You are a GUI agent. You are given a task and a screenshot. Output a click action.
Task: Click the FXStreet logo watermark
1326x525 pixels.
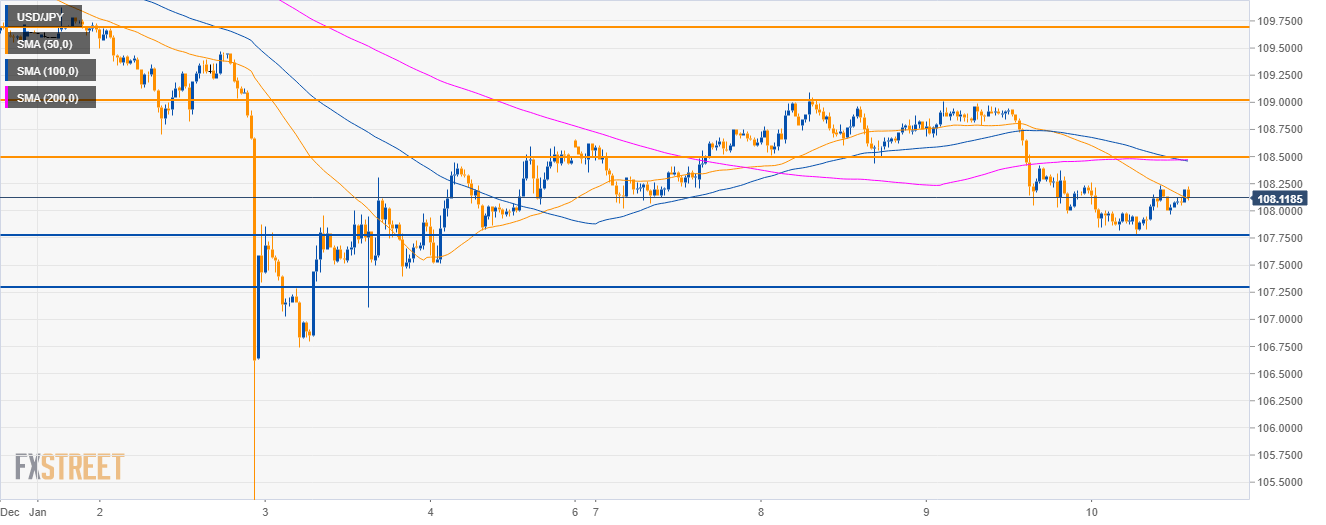click(69, 467)
